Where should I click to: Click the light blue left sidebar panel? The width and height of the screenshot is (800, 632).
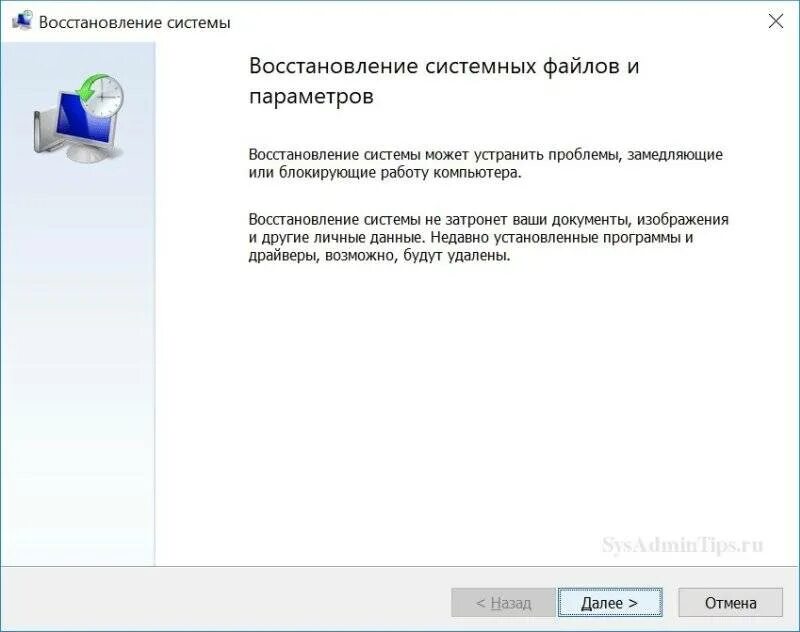tap(78, 357)
